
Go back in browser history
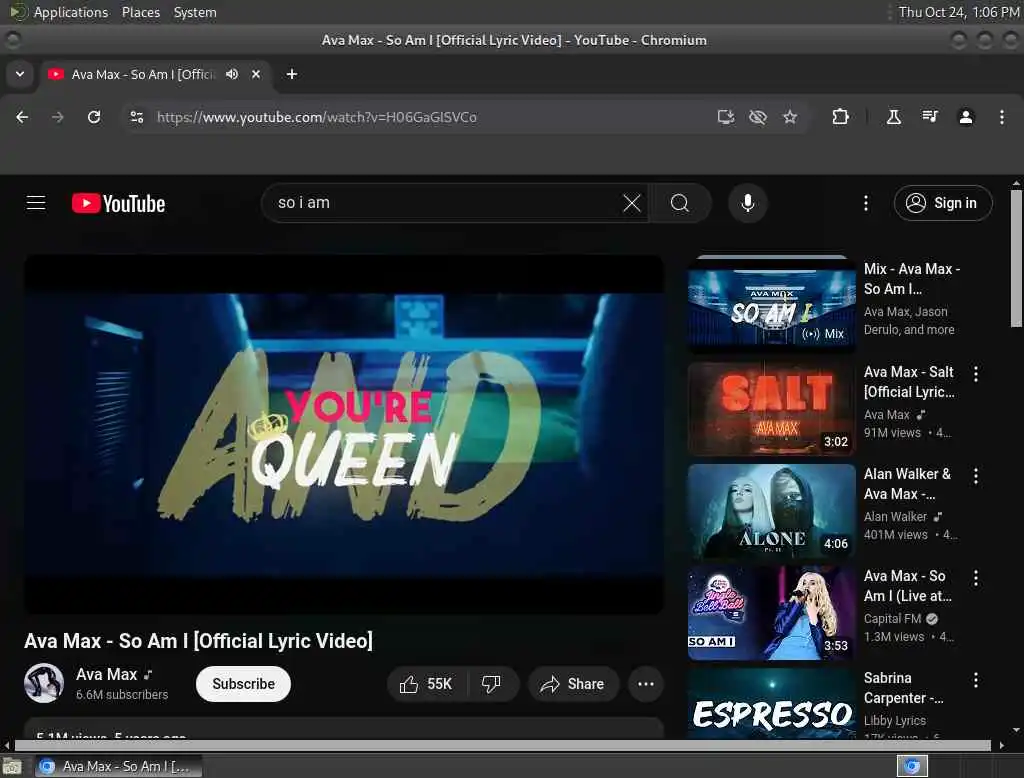pyautogui.click(x=22, y=117)
